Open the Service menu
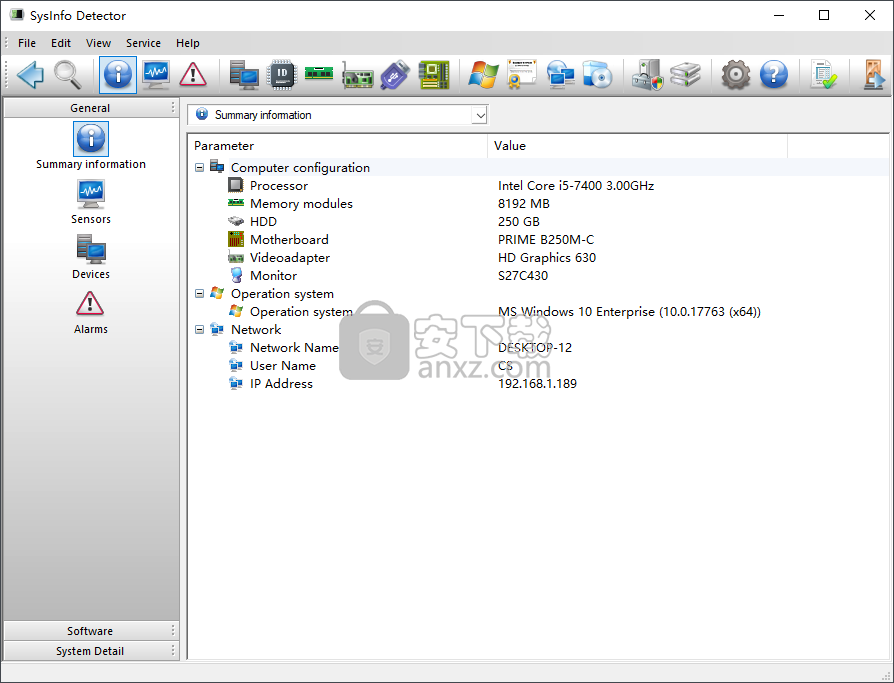This screenshot has width=894, height=683. coord(143,43)
